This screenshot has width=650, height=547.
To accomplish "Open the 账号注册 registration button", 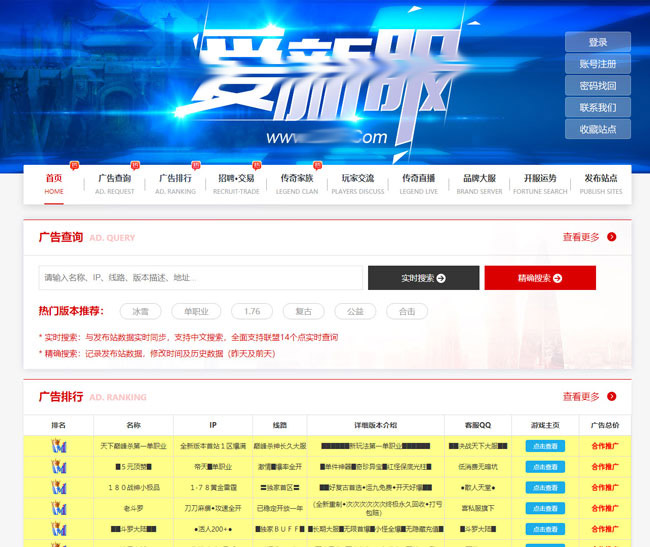I will click(x=597, y=64).
